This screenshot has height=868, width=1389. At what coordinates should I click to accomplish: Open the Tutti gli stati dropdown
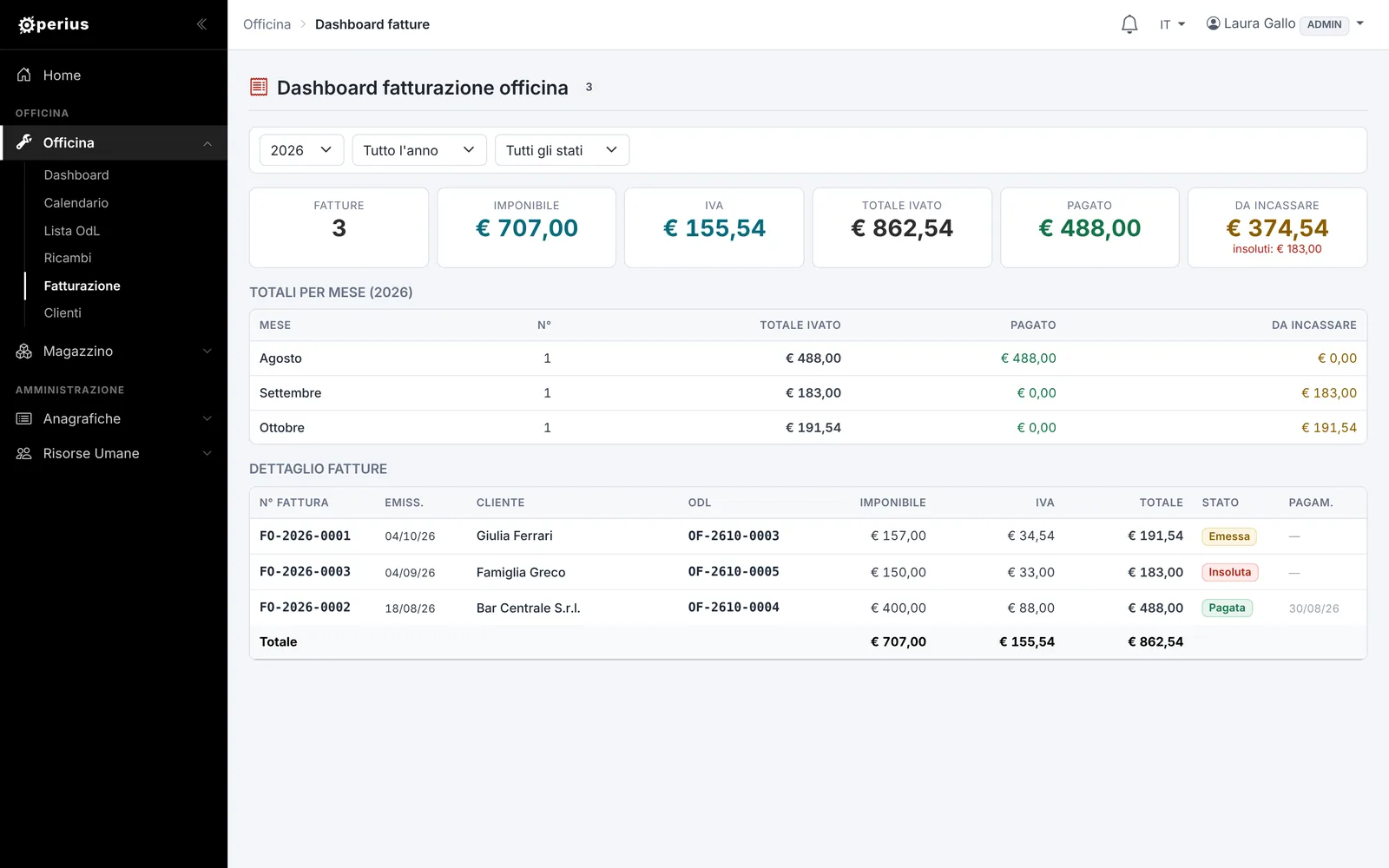tap(562, 150)
